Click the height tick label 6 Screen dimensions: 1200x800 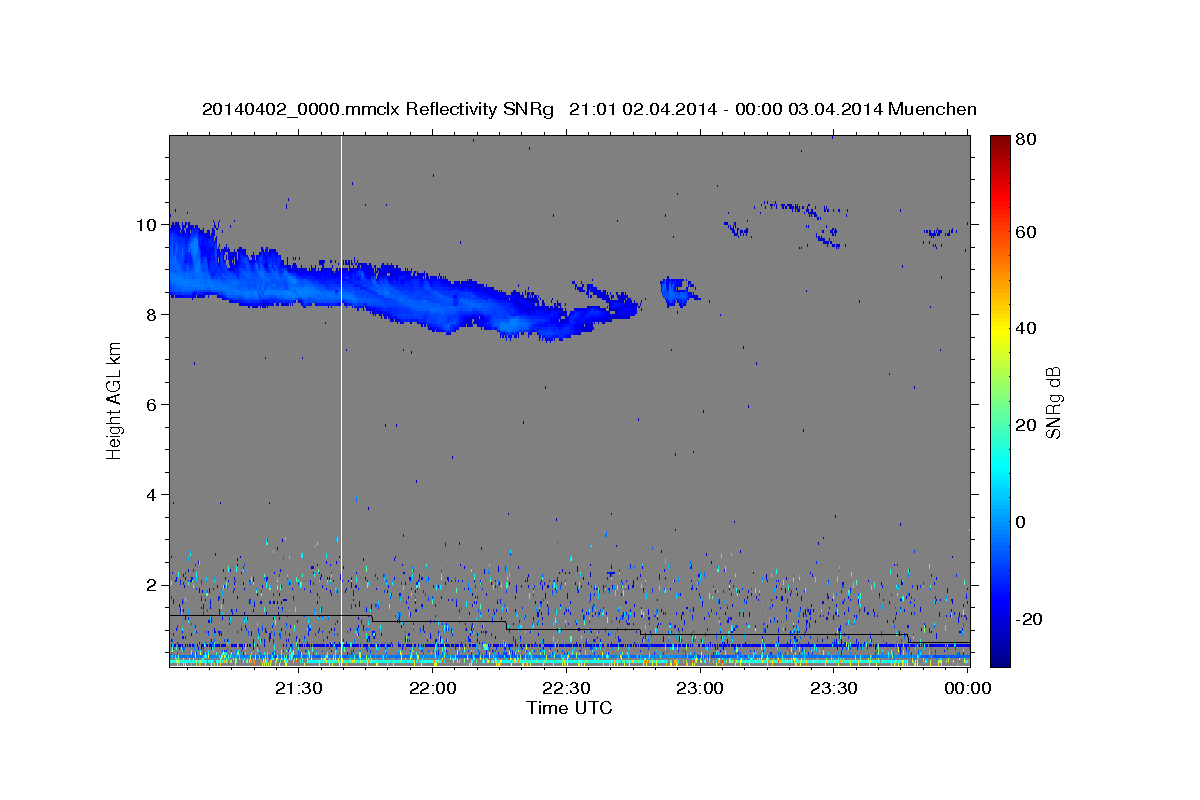pos(153,405)
